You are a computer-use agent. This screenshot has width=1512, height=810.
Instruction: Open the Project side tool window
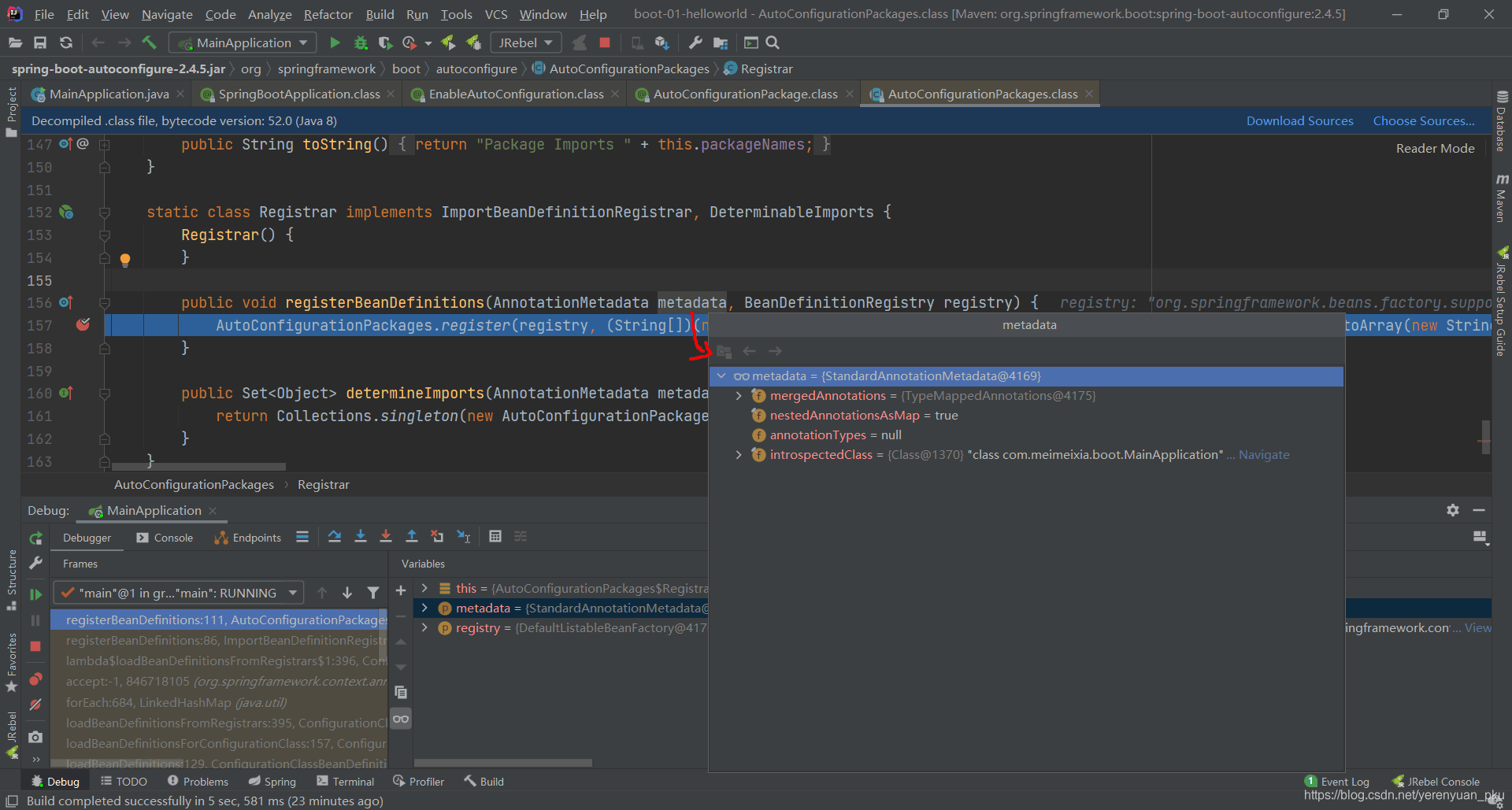(11, 112)
